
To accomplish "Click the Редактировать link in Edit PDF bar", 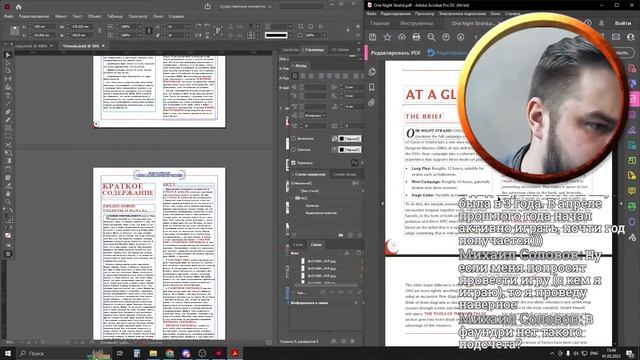I will tap(447, 53).
